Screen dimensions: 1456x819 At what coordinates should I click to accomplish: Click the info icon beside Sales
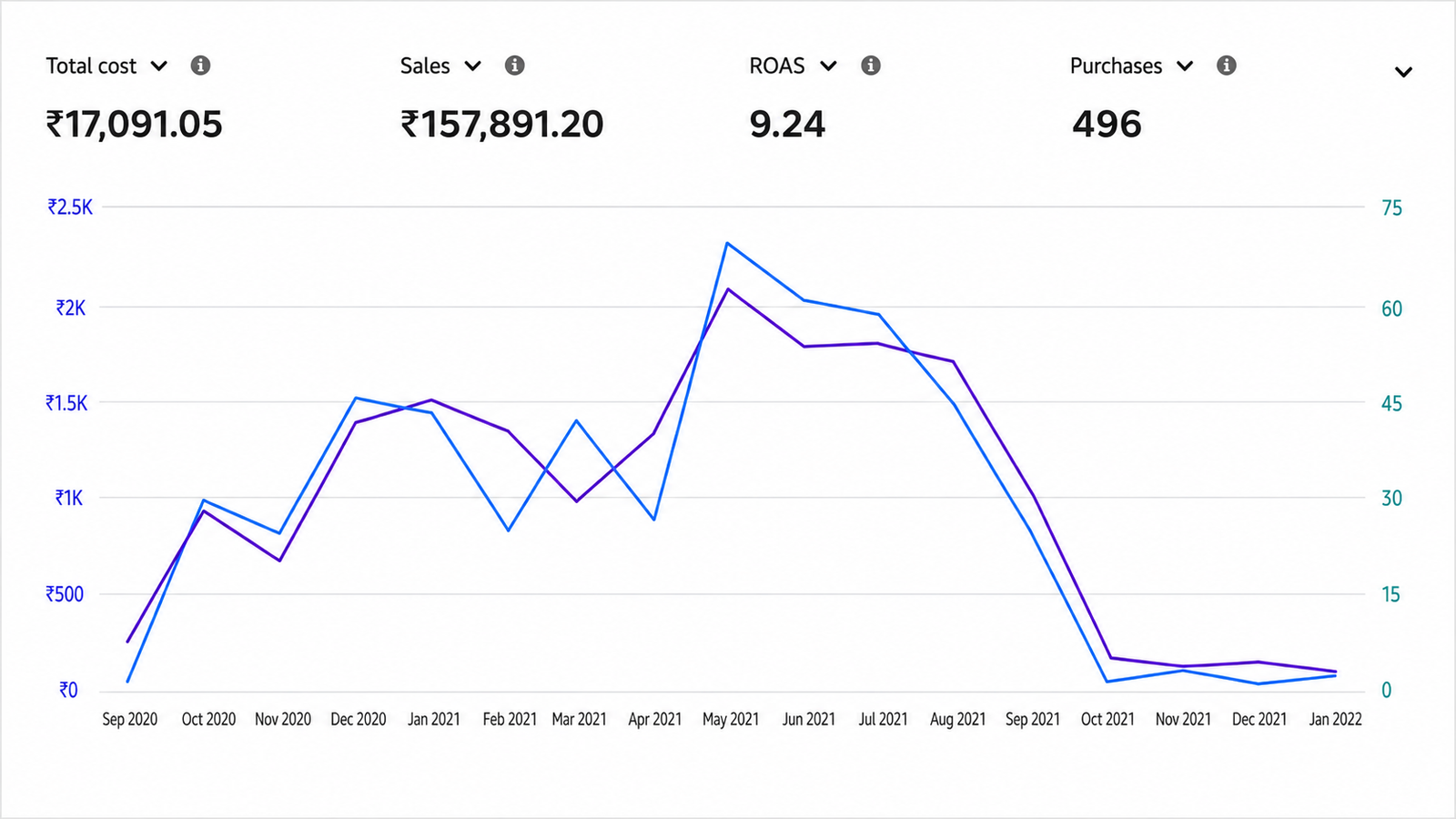click(x=515, y=66)
